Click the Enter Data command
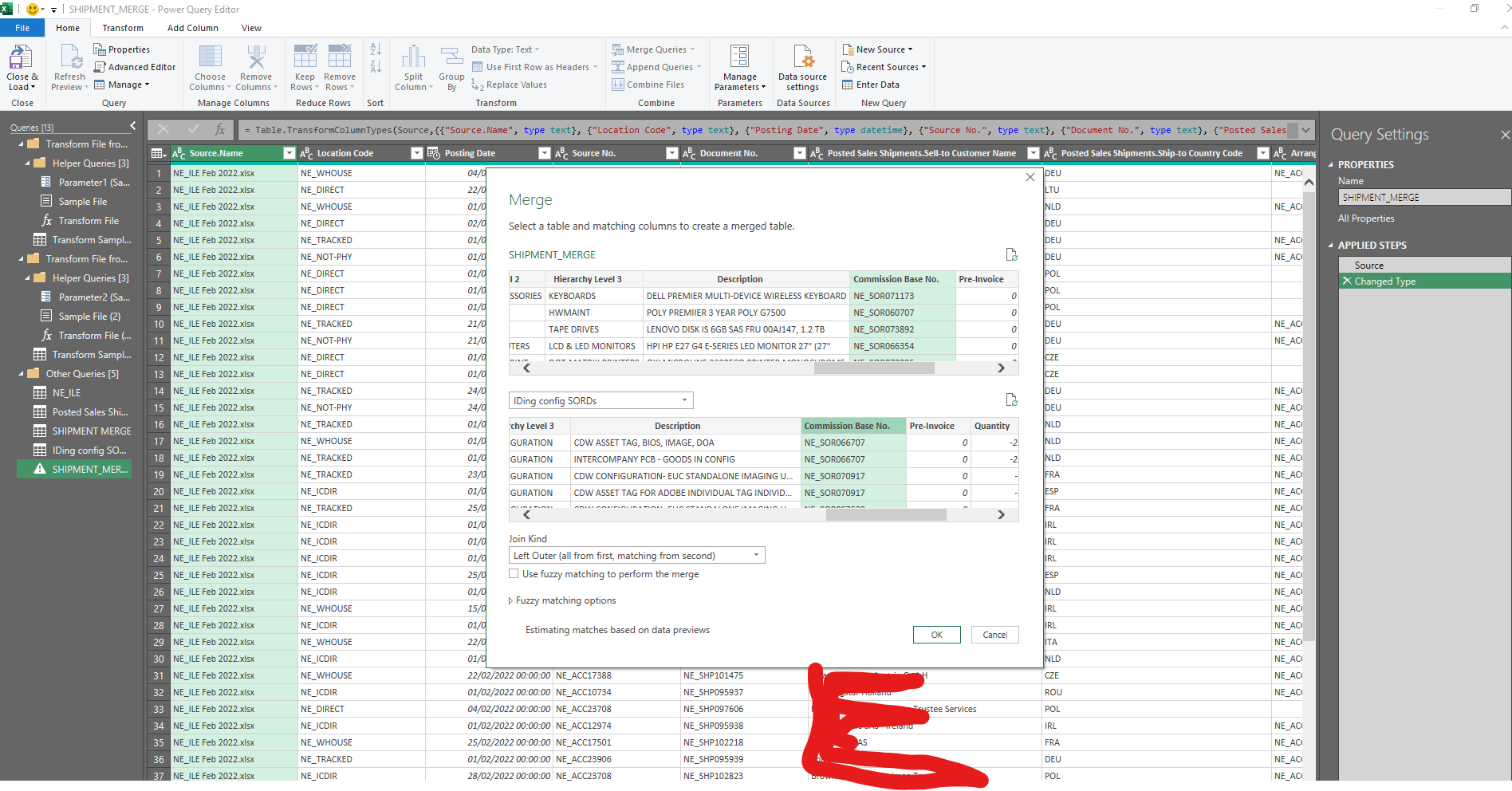 (871, 85)
